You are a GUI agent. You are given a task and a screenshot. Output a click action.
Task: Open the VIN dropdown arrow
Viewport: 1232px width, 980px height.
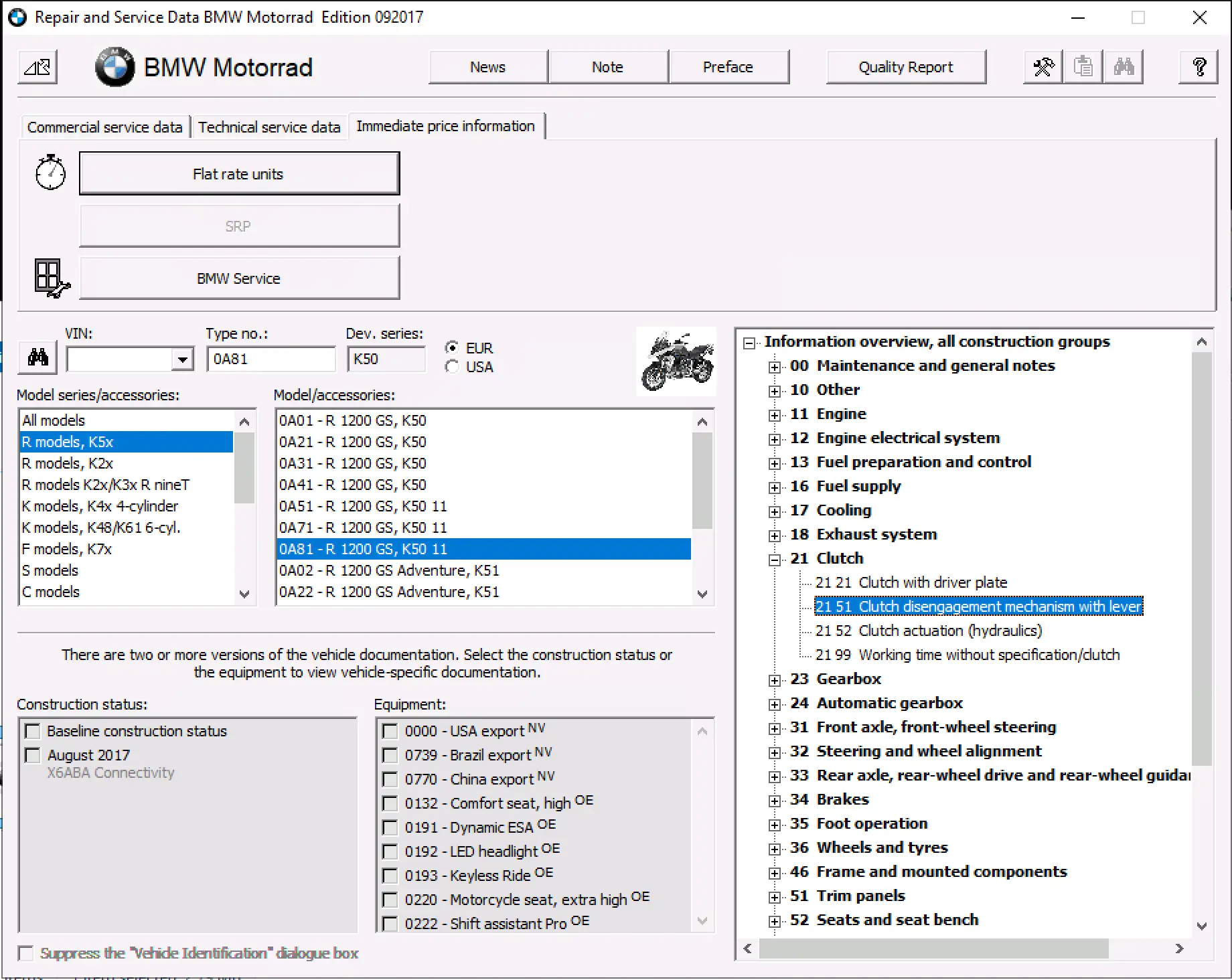point(182,359)
